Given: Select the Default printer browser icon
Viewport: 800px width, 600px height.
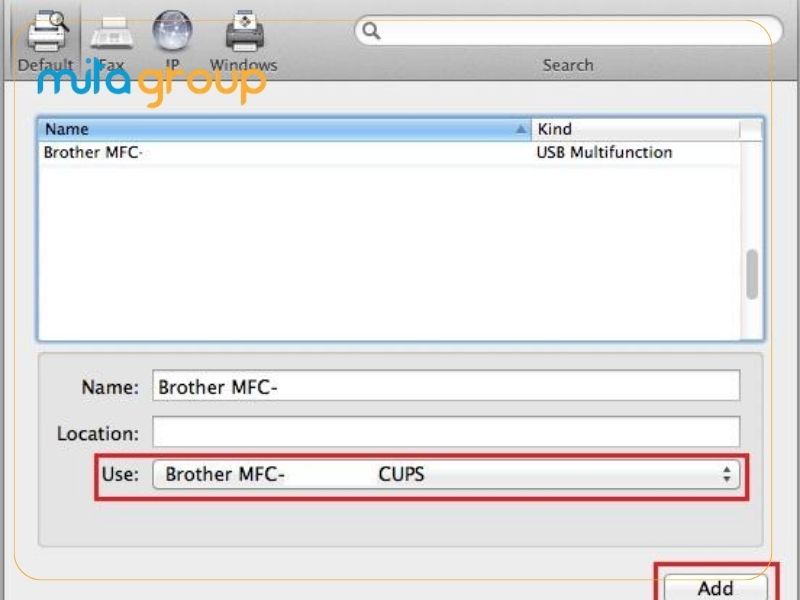Looking at the screenshot, I should (47, 32).
